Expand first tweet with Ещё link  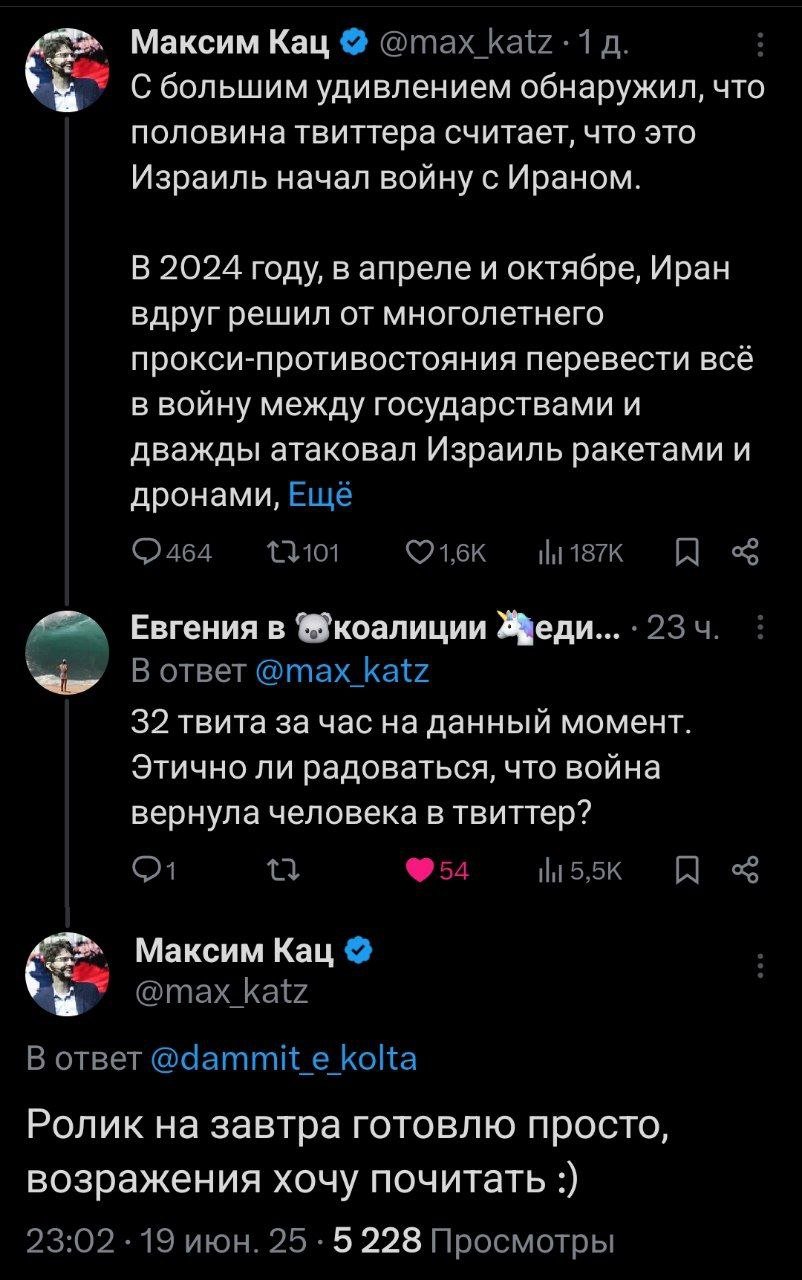coord(319,495)
